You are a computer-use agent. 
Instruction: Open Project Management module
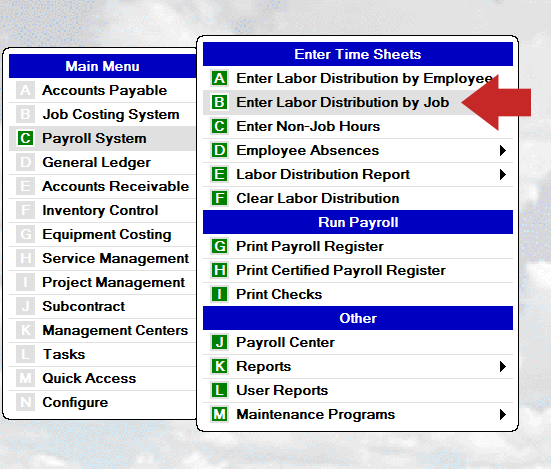[x=102, y=282]
